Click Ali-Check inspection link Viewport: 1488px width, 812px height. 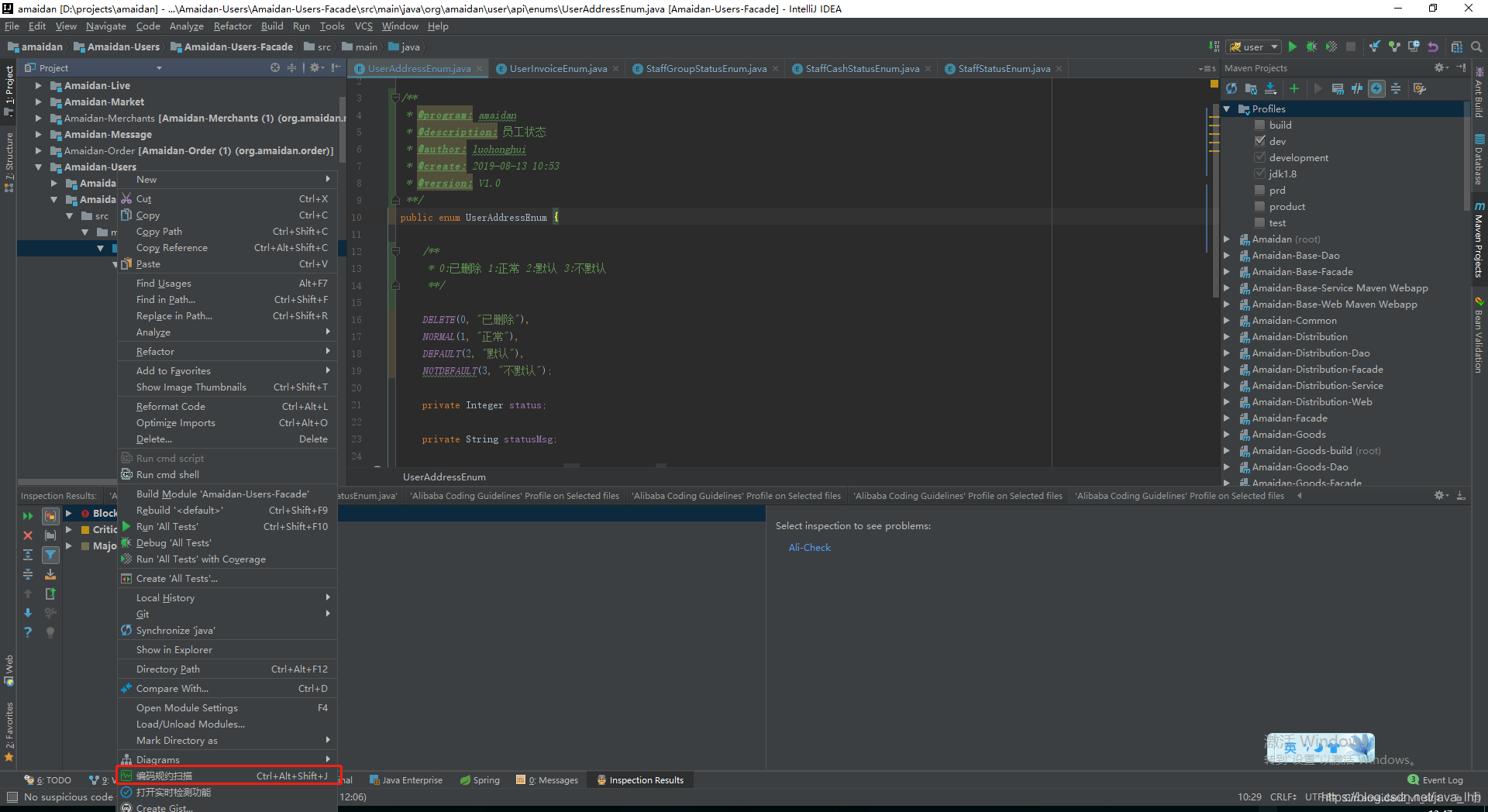coord(809,547)
